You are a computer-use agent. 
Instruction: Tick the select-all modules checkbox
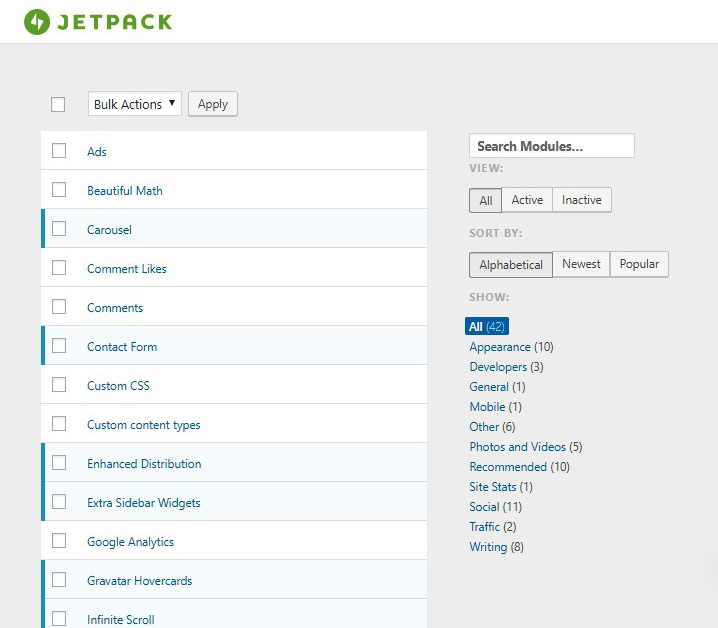point(58,104)
